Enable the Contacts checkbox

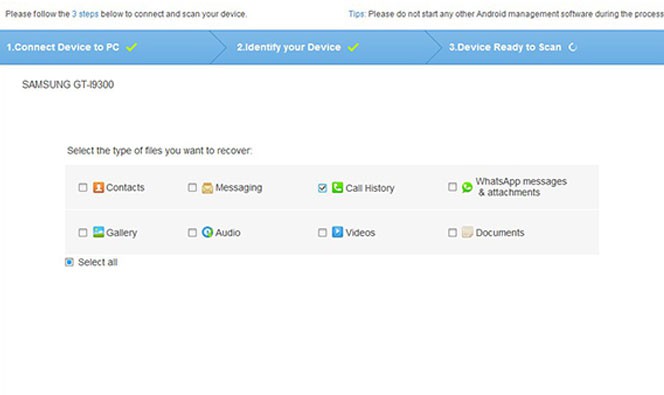[83, 188]
